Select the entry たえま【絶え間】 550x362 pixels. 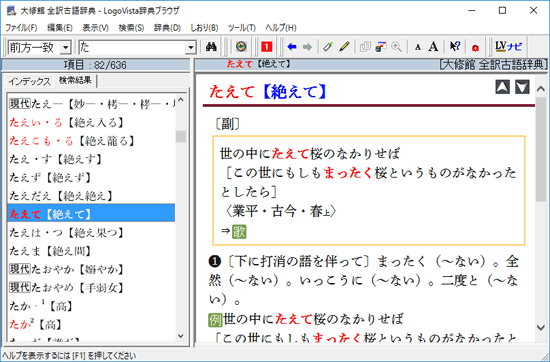(x=91, y=251)
